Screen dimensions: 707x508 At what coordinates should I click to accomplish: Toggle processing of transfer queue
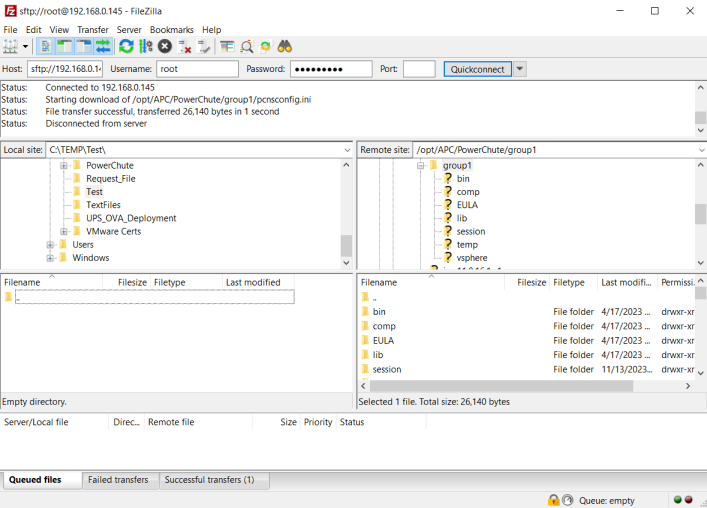[x=146, y=46]
